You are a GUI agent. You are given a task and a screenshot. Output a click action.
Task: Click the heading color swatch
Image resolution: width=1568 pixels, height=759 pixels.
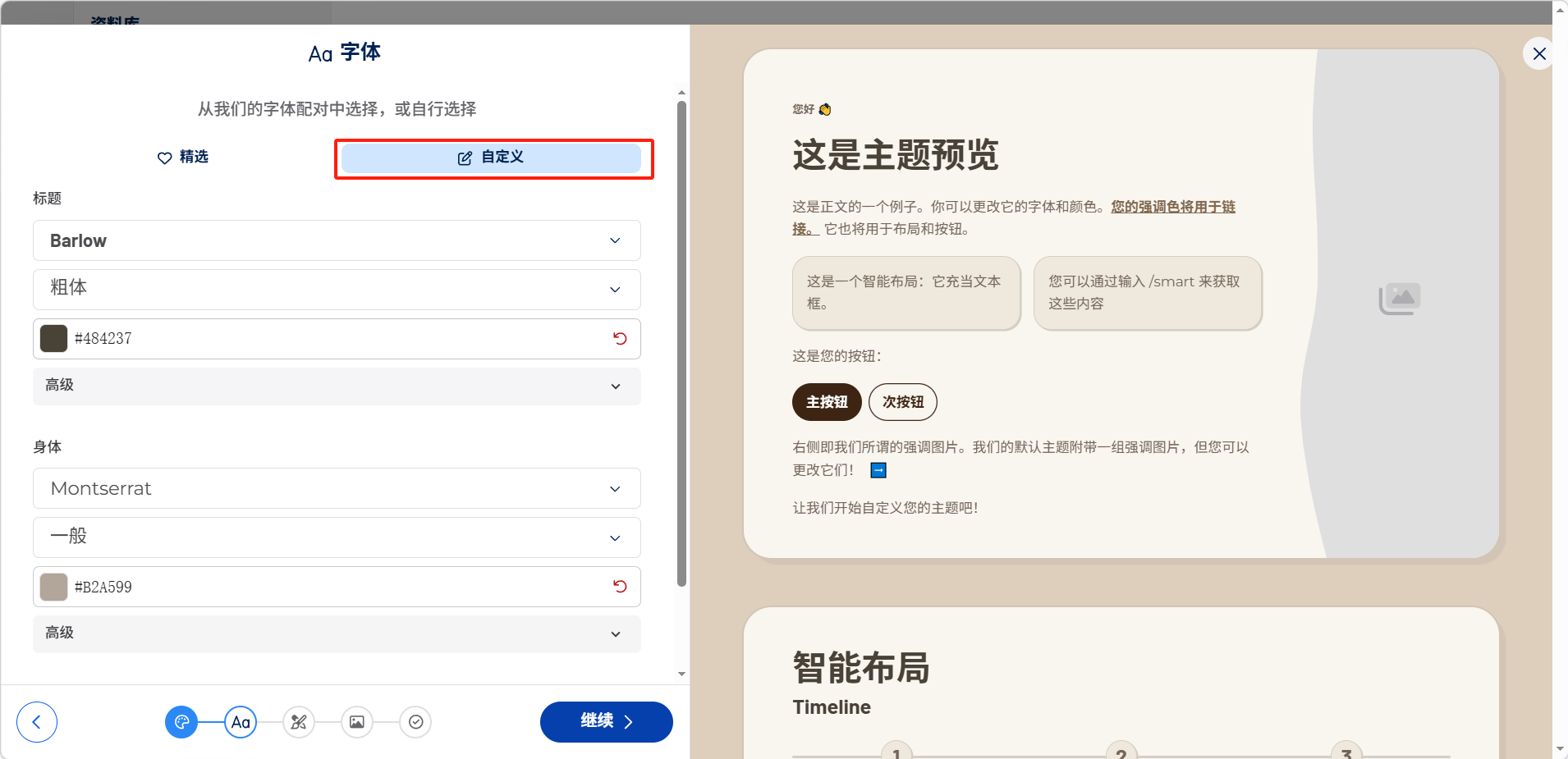point(54,339)
